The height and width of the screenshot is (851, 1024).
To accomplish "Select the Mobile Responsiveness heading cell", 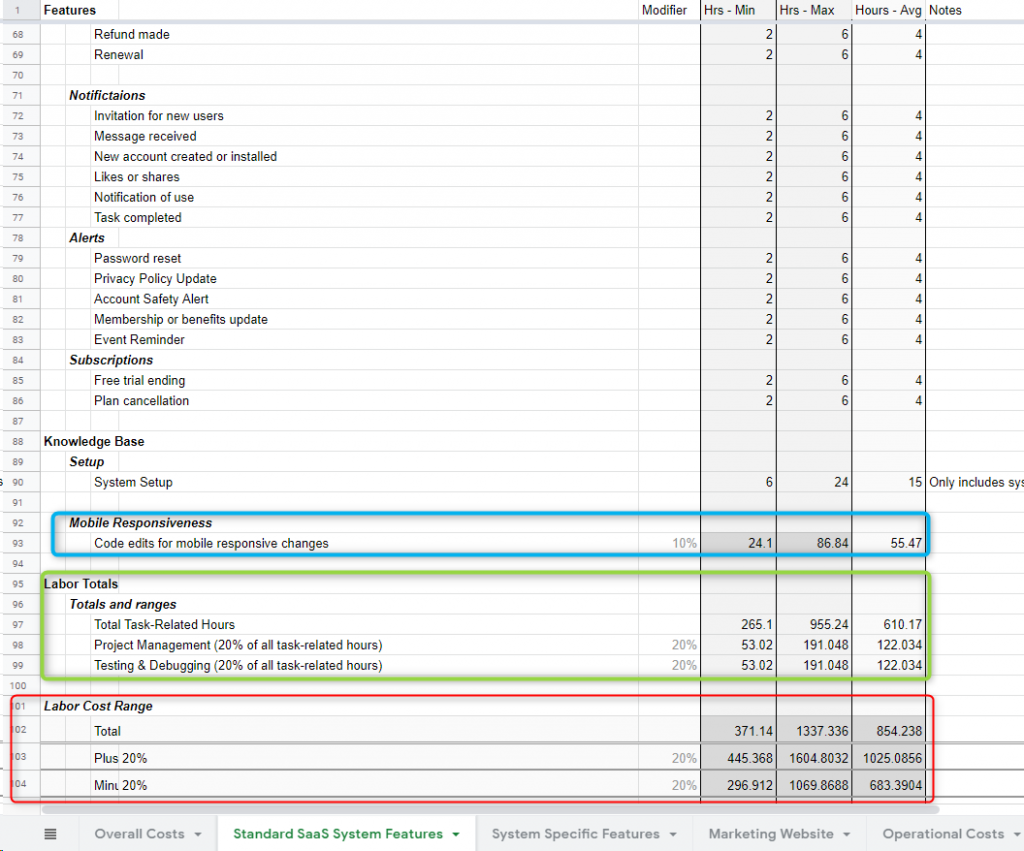I will coord(140,522).
